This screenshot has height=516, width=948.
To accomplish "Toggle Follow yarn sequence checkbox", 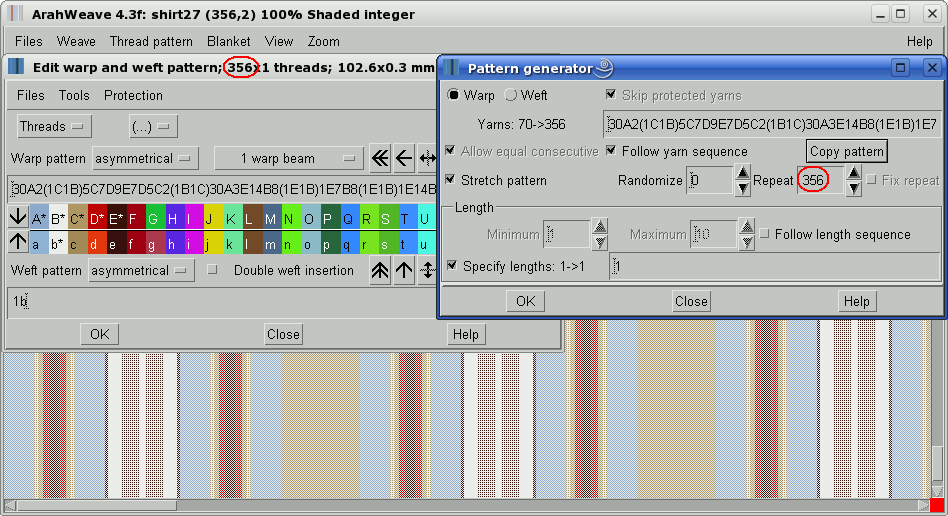I will click(611, 151).
